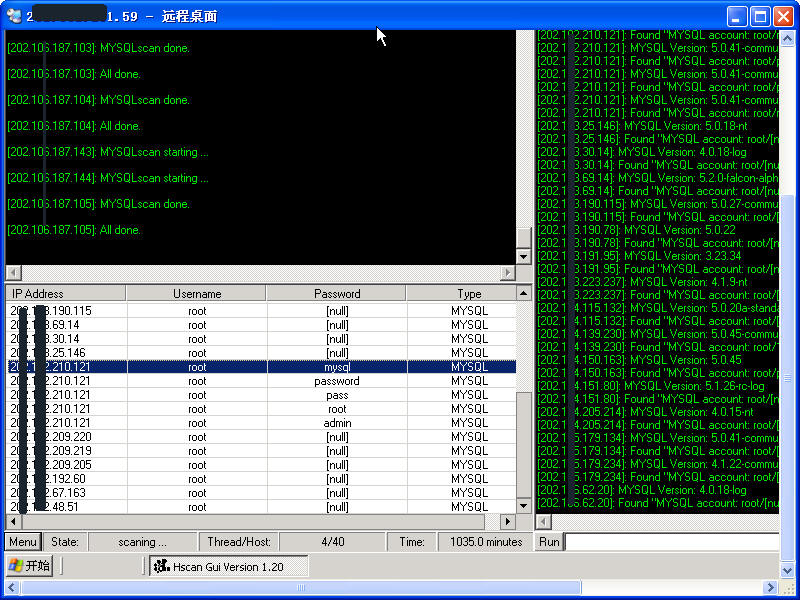Click log line 'MYSQL Version: 5.1.26-rc-log'
Viewport: 800px width, 600px height.
click(x=651, y=386)
